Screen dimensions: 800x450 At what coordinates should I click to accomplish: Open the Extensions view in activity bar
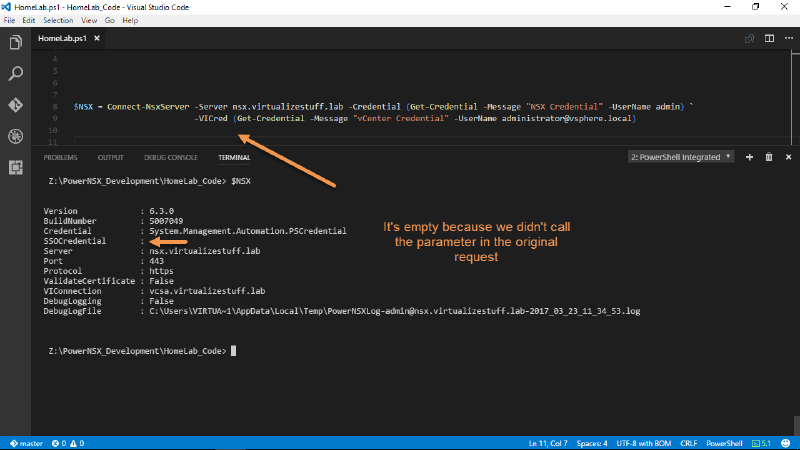click(15, 167)
